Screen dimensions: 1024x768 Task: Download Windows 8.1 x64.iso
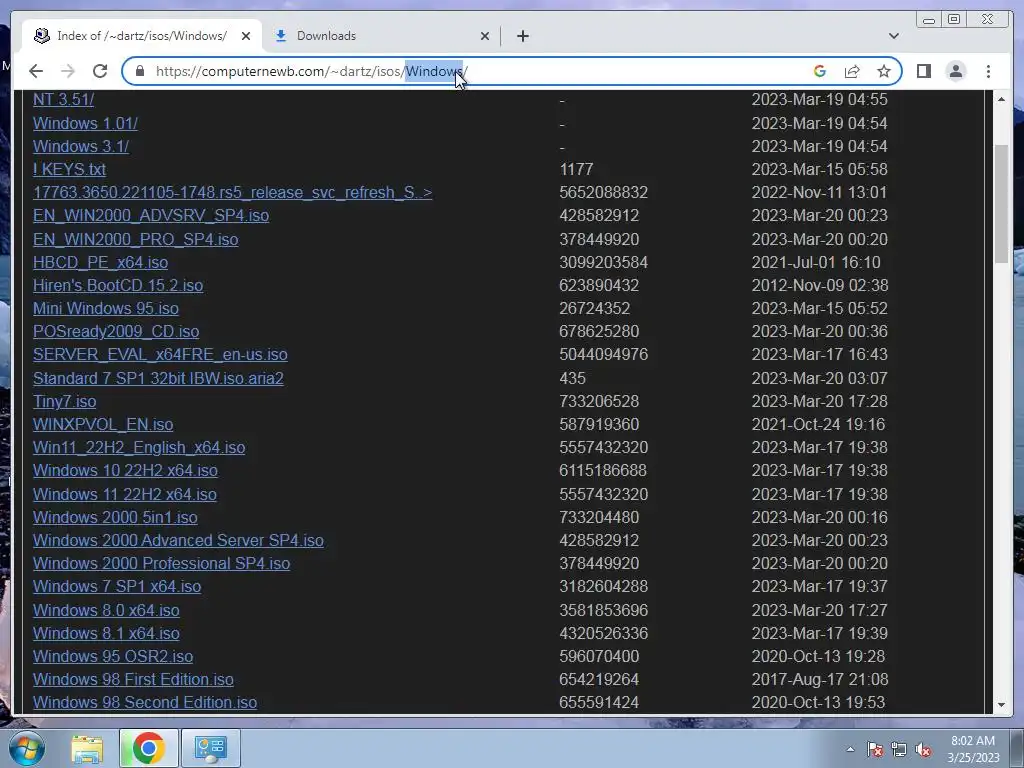click(x=106, y=633)
